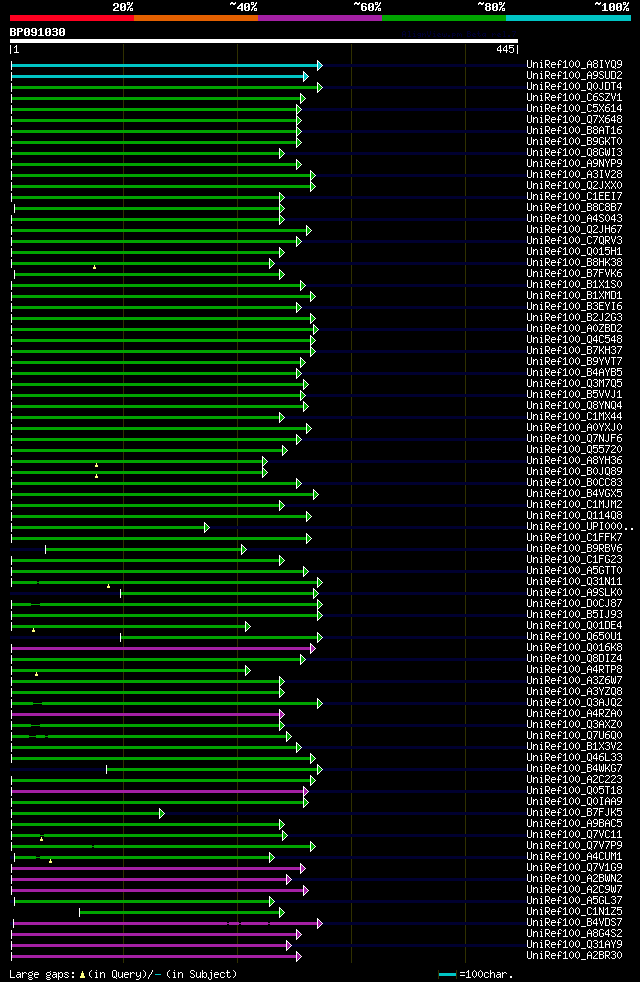640x982 pixels.
Task: Open hit UniRef100_B4VDS7
Action: [574, 923]
